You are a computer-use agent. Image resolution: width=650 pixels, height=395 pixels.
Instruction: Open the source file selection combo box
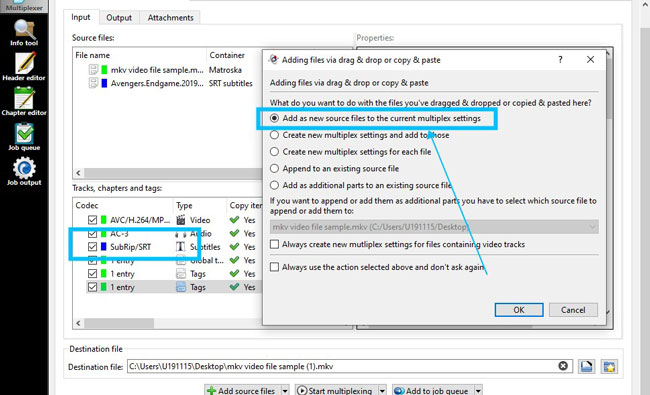434,227
